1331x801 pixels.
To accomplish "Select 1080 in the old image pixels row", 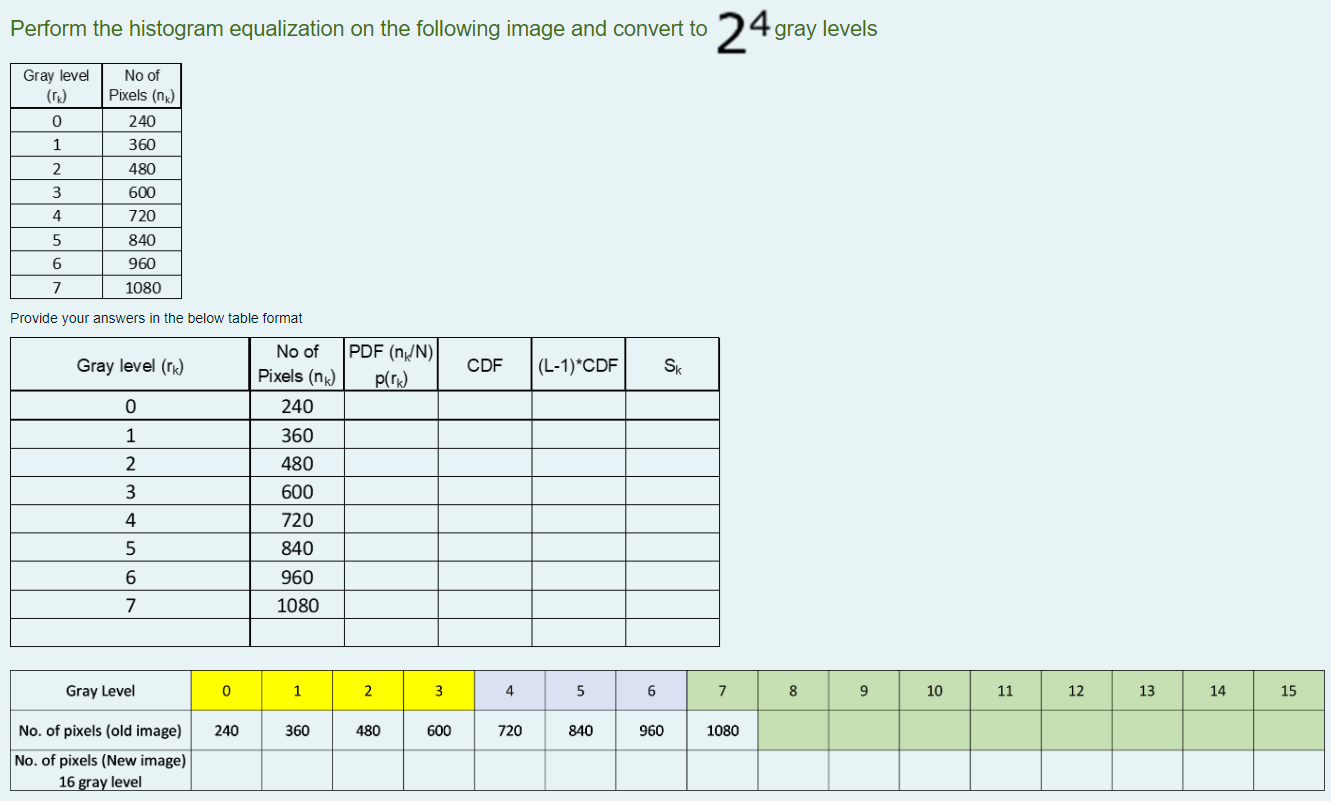I will pyautogui.click(x=722, y=730).
